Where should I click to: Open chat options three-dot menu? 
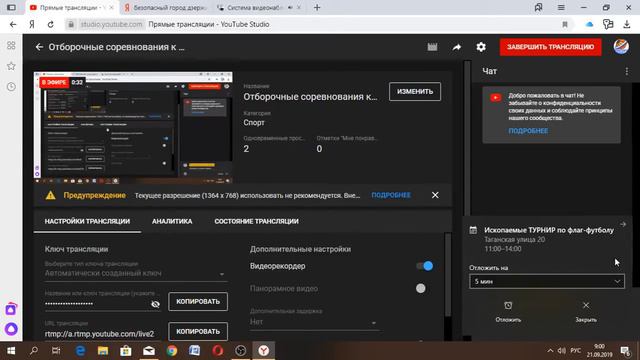point(627,71)
